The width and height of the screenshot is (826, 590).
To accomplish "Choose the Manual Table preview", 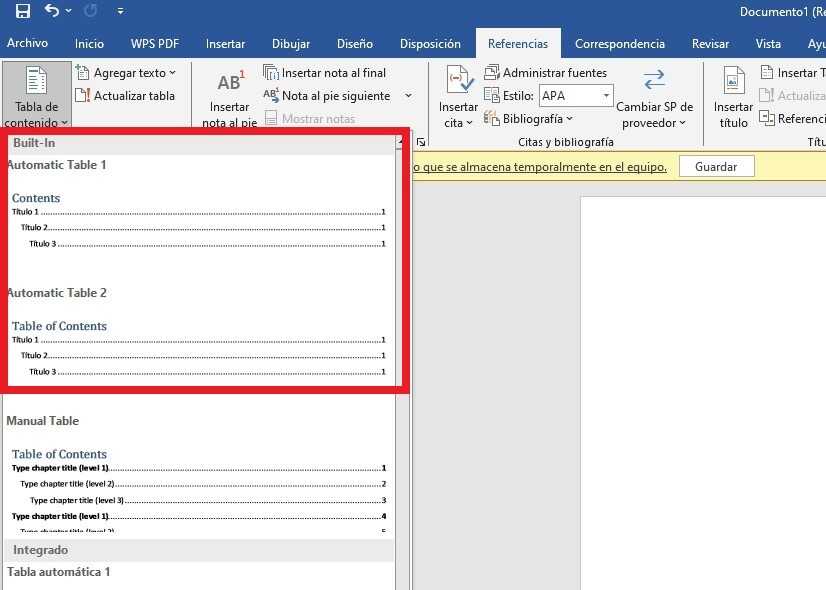I will (198, 475).
